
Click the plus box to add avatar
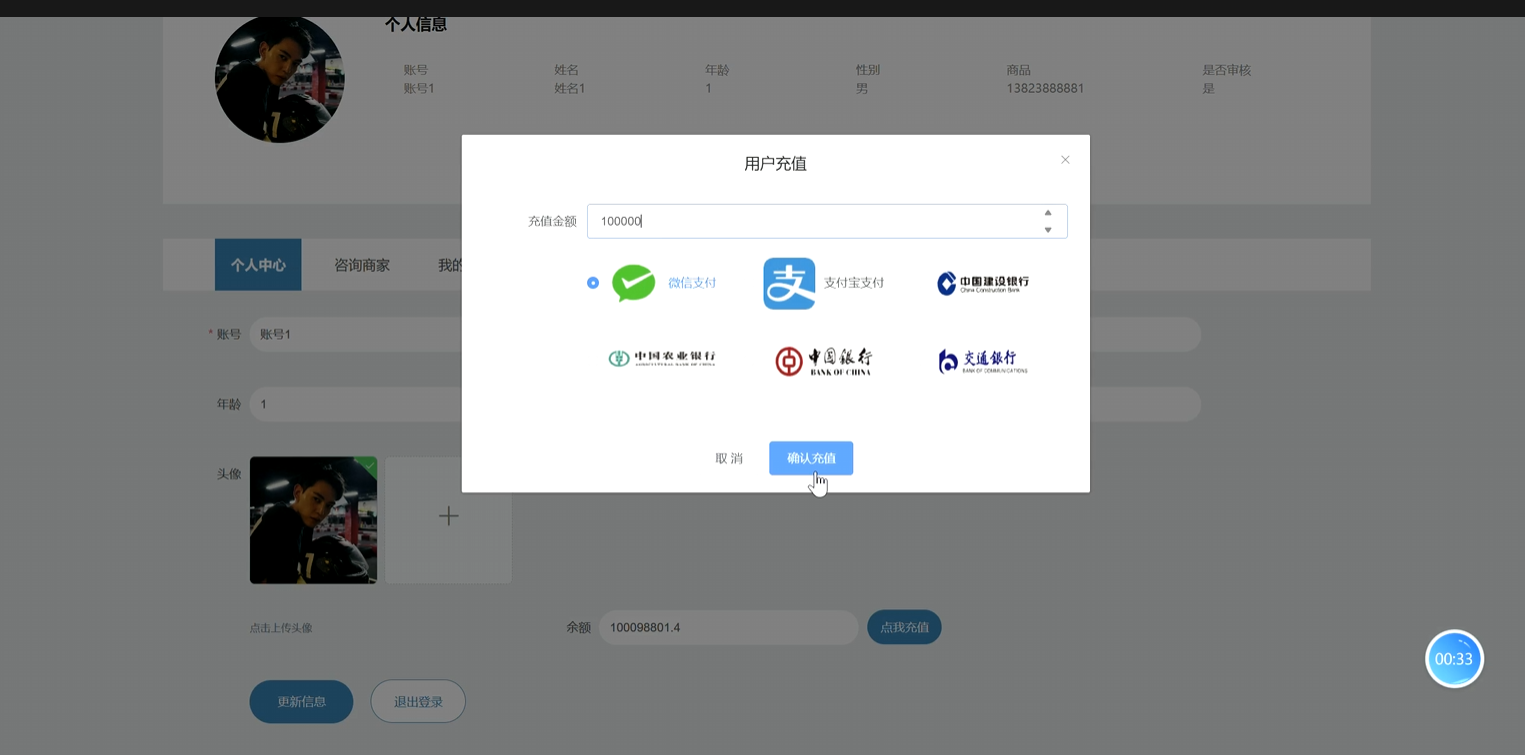coord(449,520)
